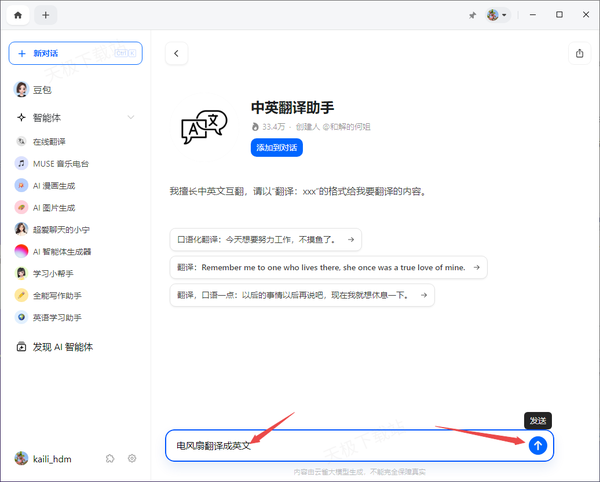Click 添加到对话 button
The width and height of the screenshot is (600, 482).
(276, 147)
